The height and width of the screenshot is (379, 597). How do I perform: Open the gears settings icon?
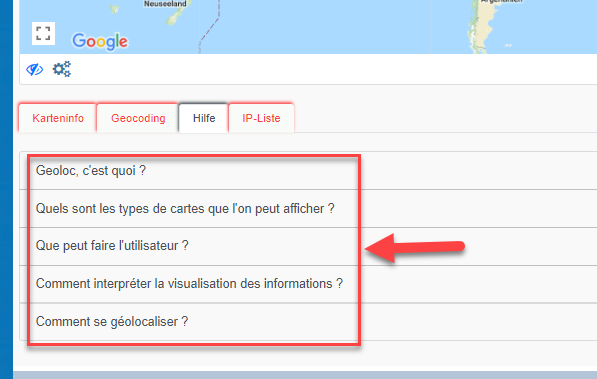click(x=62, y=69)
